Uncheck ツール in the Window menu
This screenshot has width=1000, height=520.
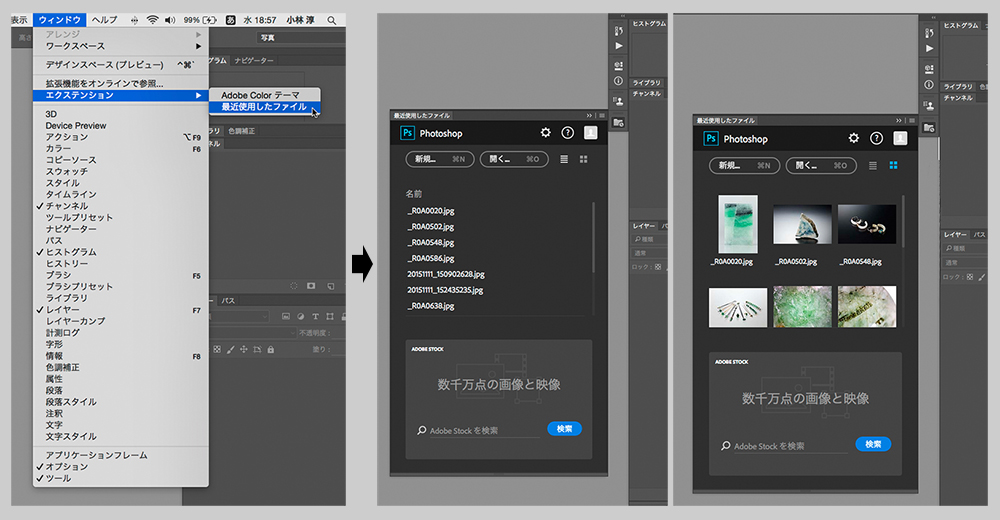pos(120,478)
